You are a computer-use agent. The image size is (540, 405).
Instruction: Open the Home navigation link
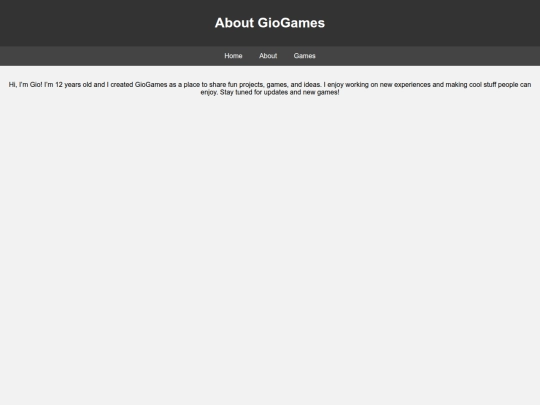point(233,56)
